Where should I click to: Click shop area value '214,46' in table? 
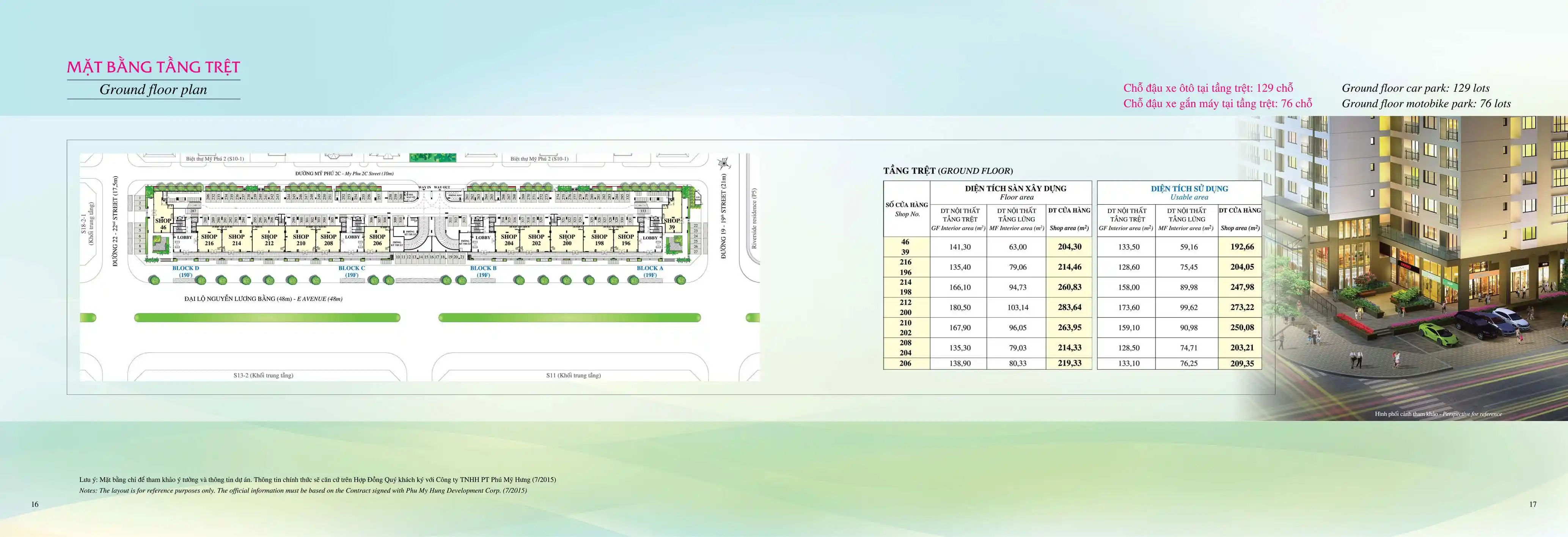click(x=1070, y=267)
